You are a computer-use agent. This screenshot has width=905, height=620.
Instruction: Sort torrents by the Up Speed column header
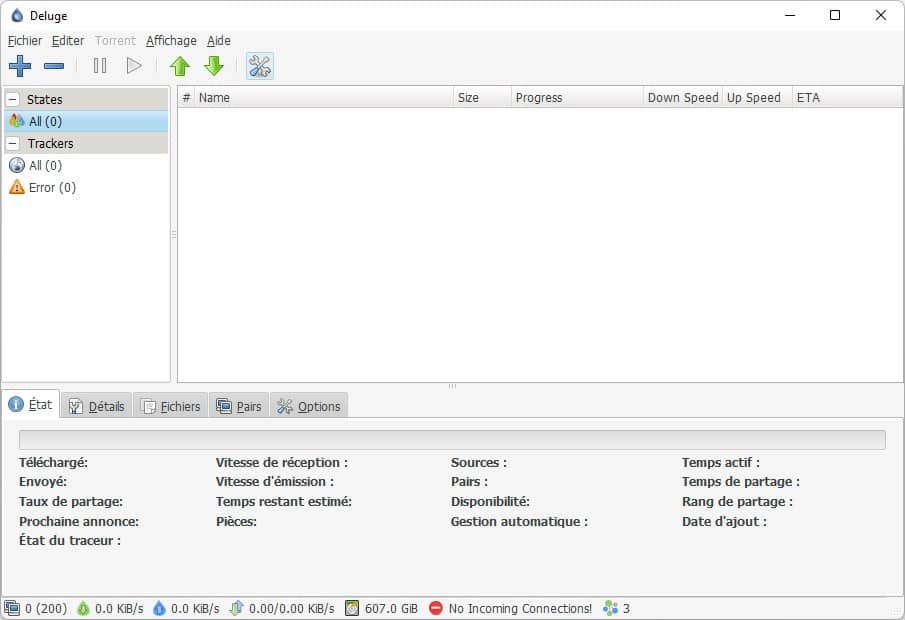pyautogui.click(x=757, y=98)
